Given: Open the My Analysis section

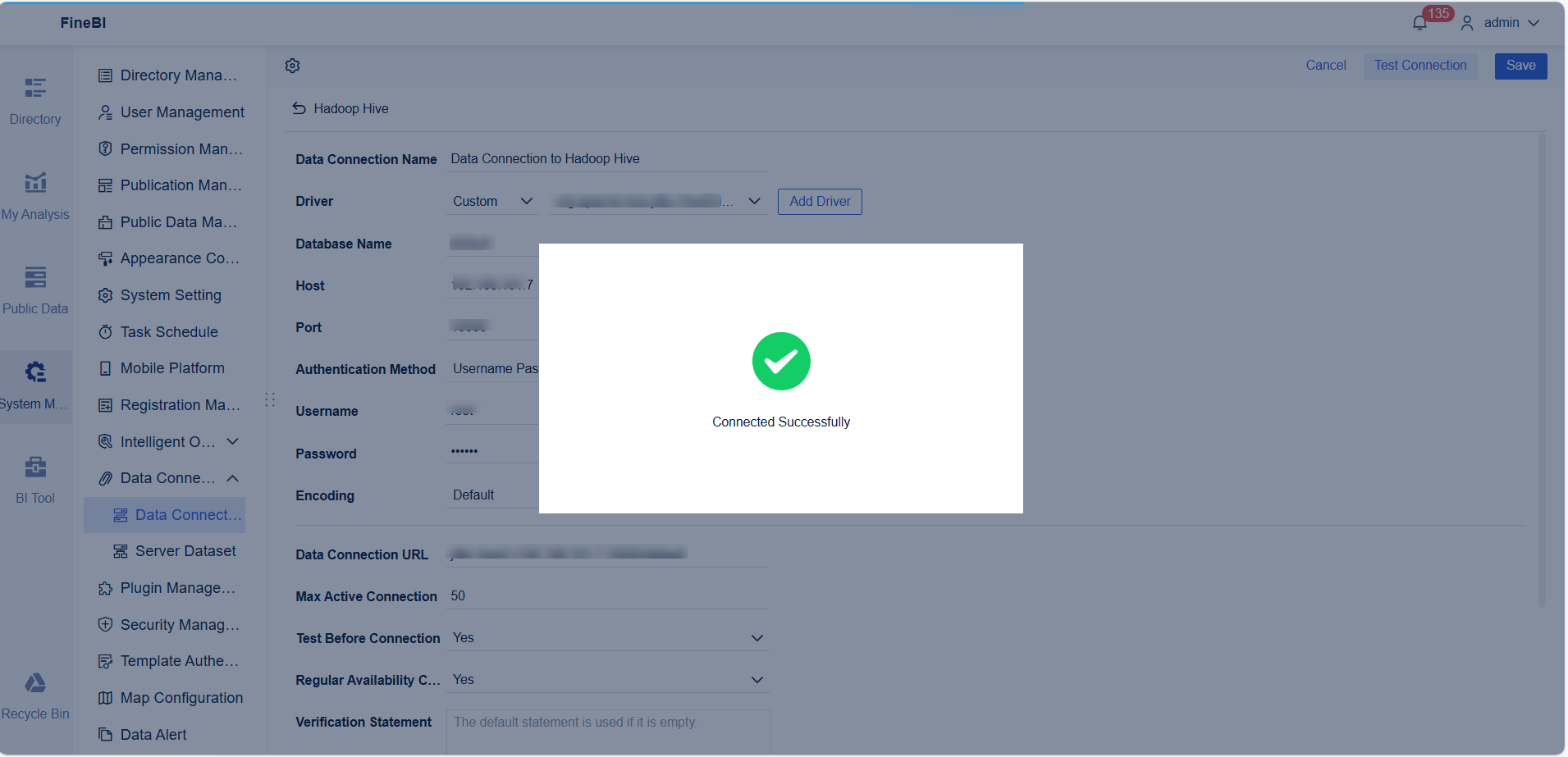Looking at the screenshot, I should pyautogui.click(x=35, y=197).
